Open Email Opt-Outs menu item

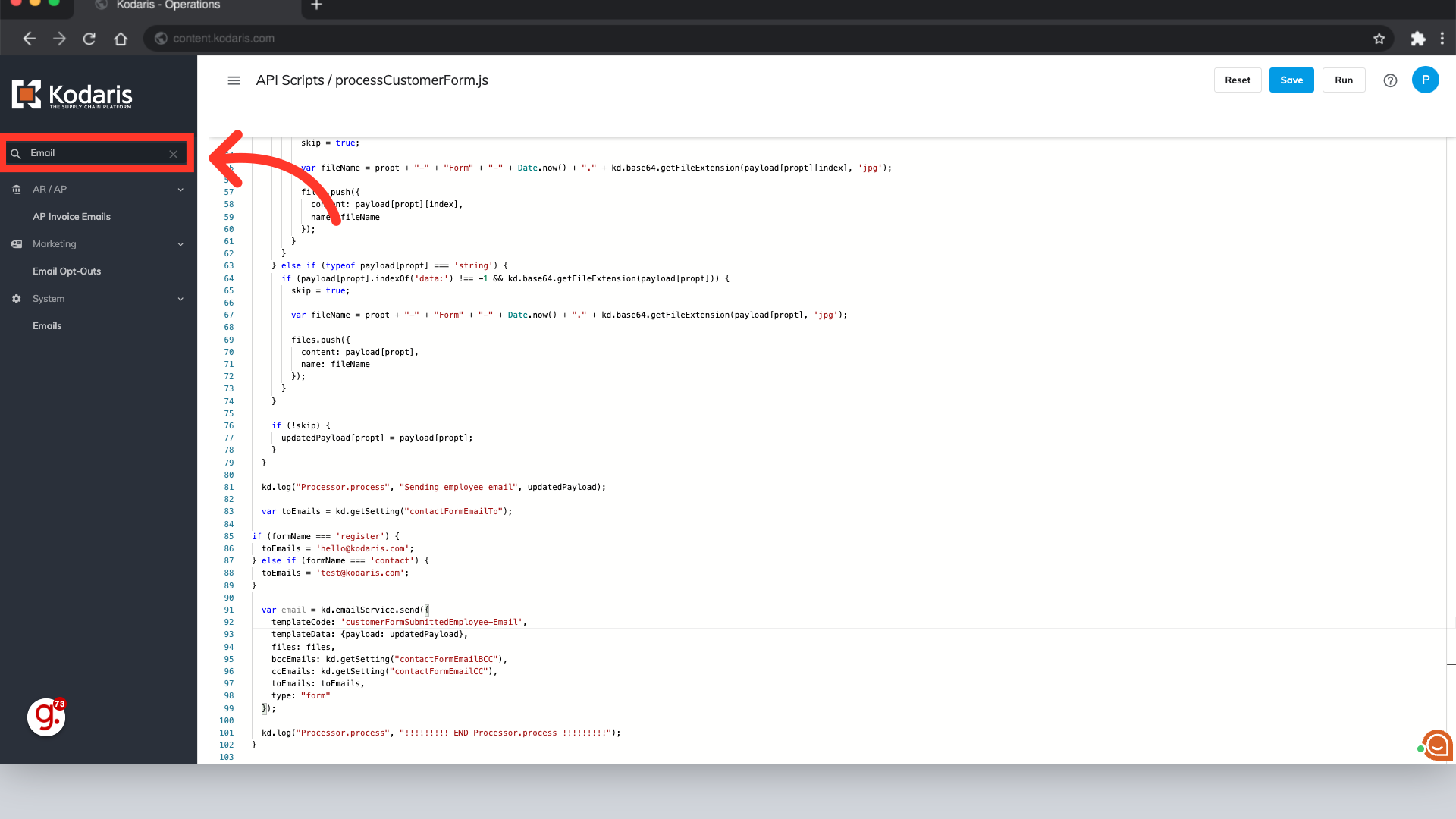67,271
